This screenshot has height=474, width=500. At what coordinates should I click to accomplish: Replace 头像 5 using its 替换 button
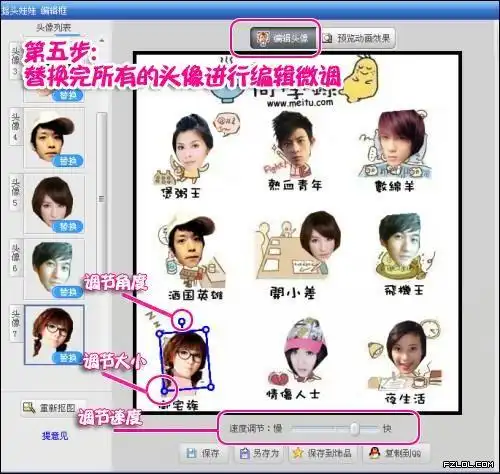[68, 227]
